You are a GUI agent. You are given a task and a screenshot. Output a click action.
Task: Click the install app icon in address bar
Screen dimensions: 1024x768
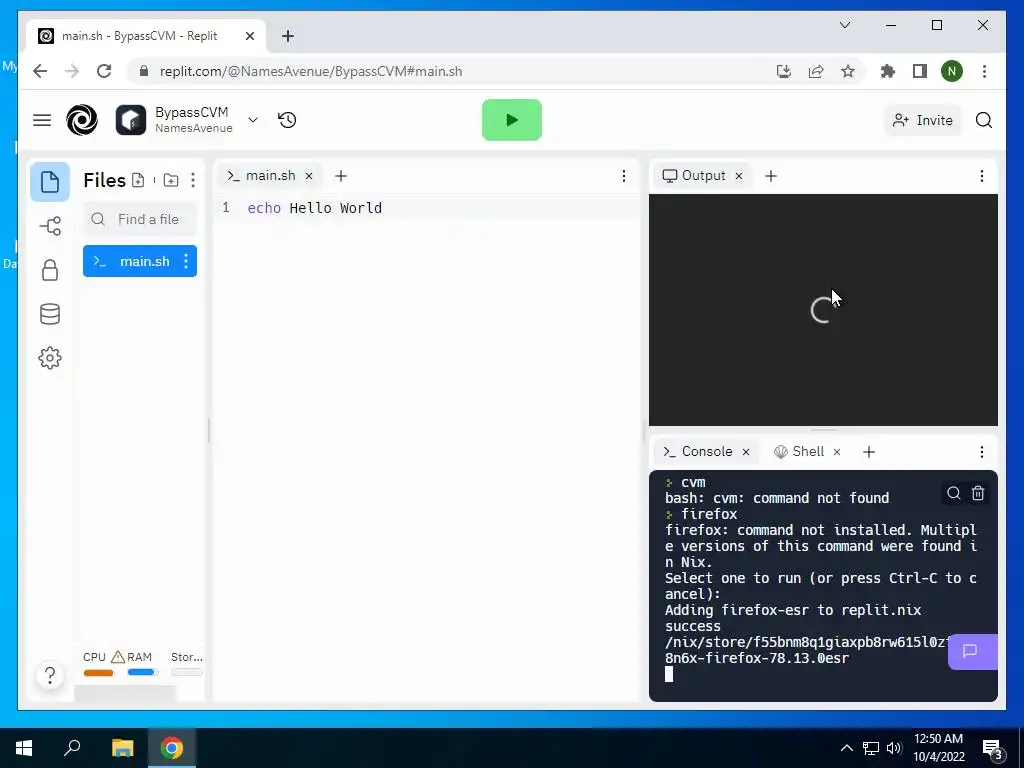pos(784,71)
